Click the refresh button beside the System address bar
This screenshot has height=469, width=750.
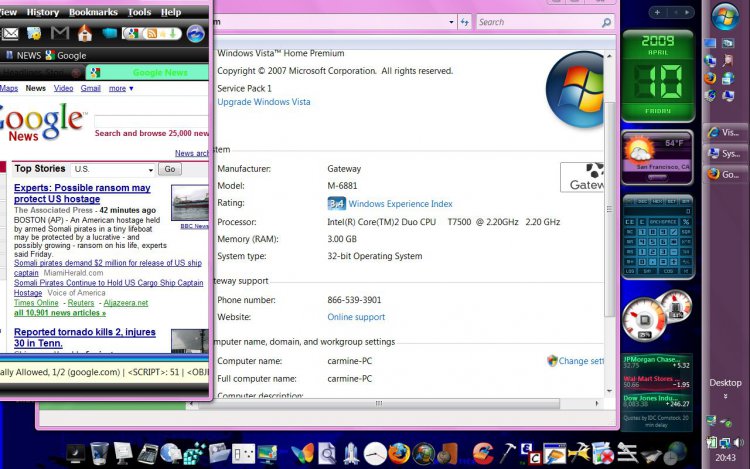click(x=464, y=22)
